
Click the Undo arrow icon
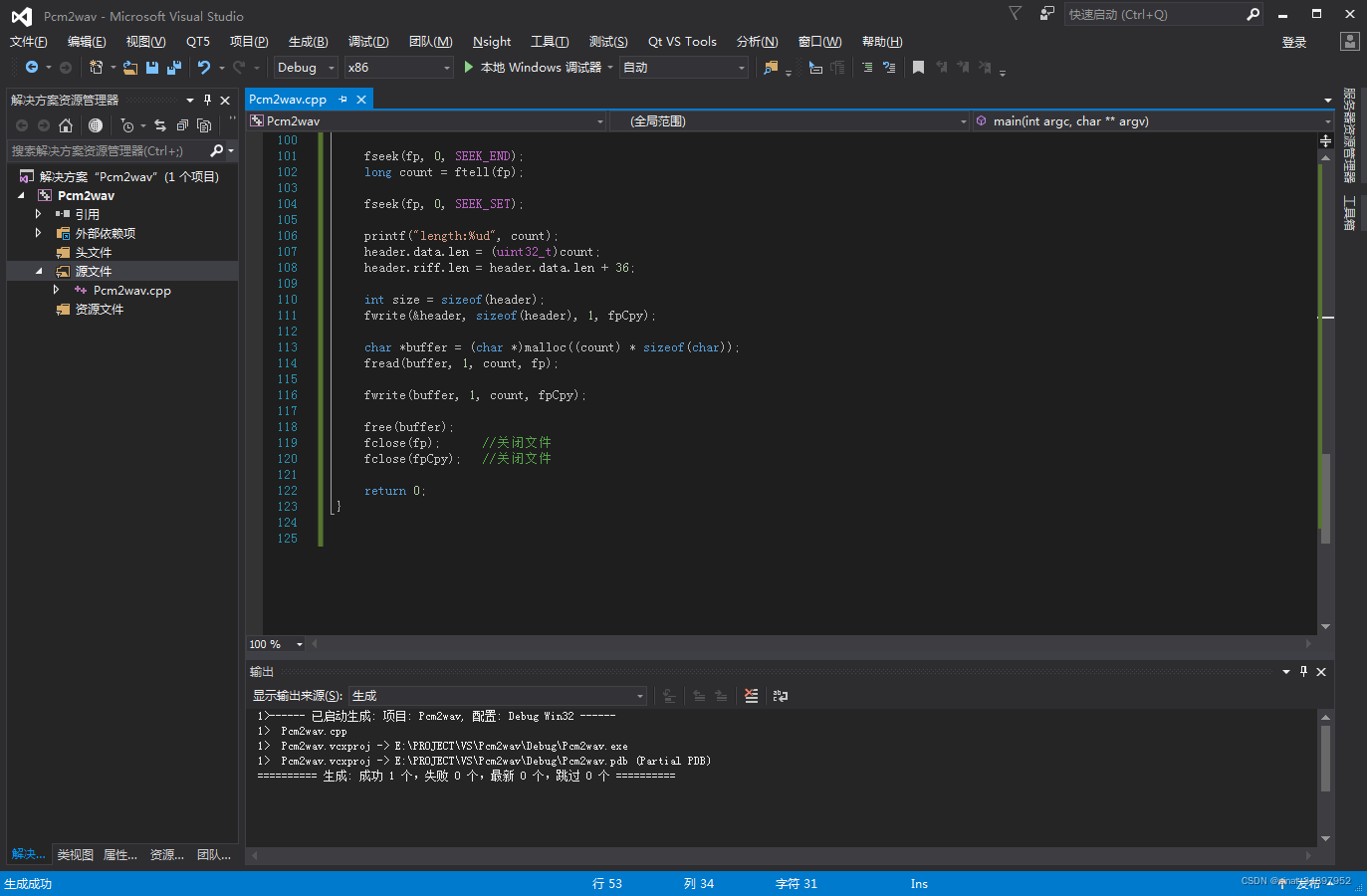(204, 68)
